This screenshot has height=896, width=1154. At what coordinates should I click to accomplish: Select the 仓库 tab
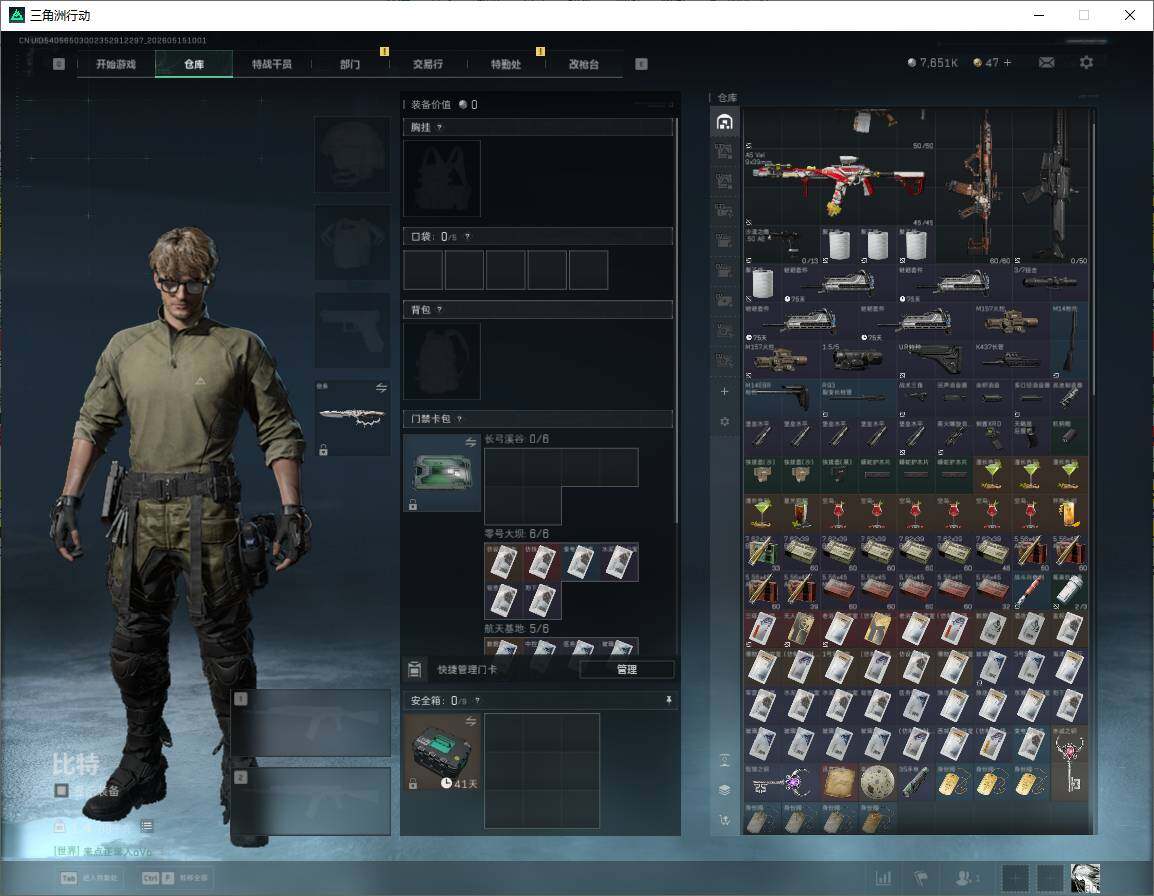point(194,64)
